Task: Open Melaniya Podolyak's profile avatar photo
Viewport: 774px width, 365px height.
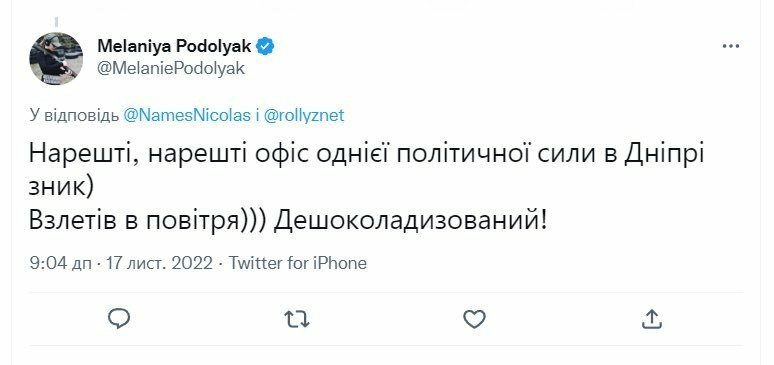Action: (x=56, y=59)
